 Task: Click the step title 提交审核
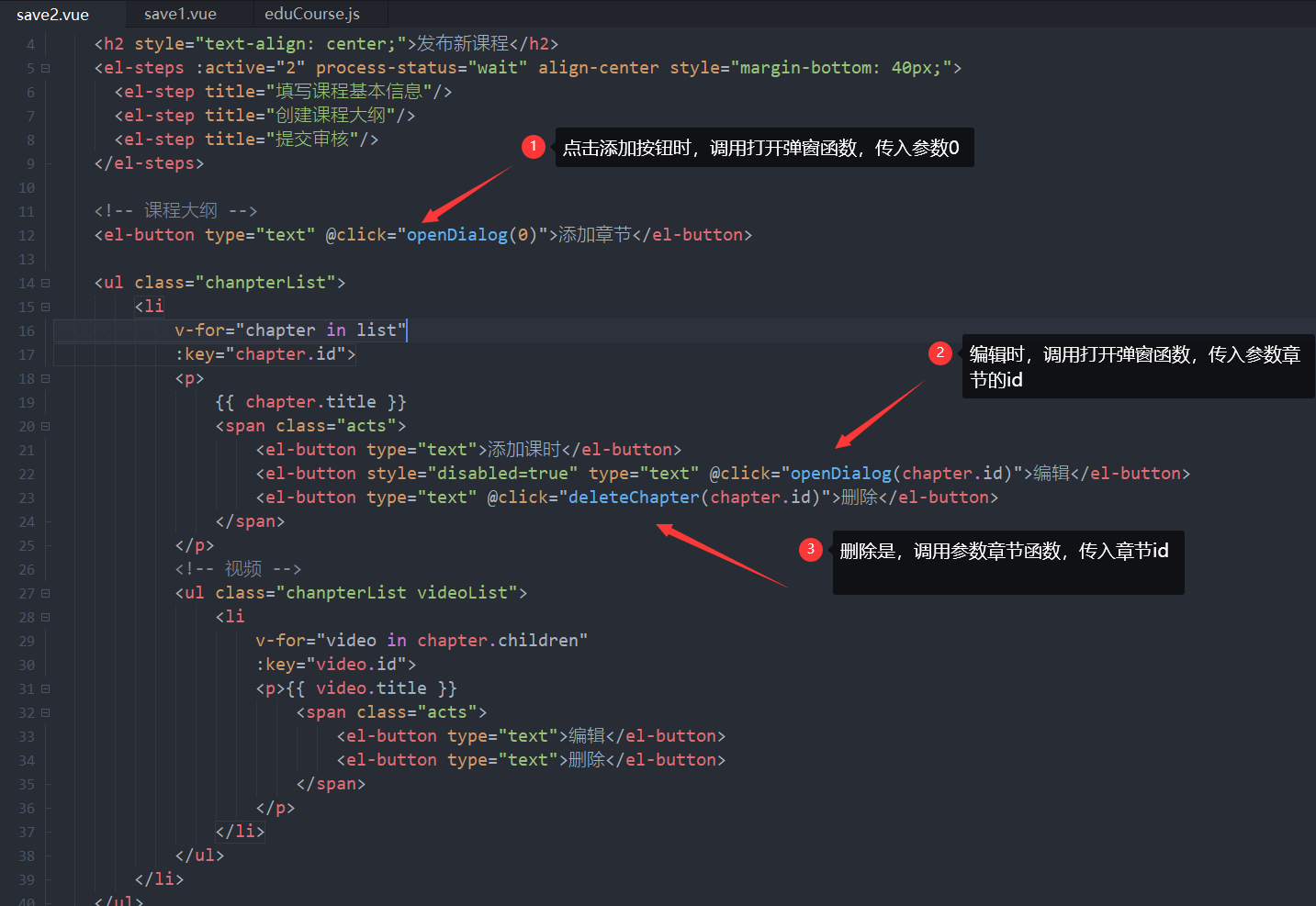click(312, 140)
